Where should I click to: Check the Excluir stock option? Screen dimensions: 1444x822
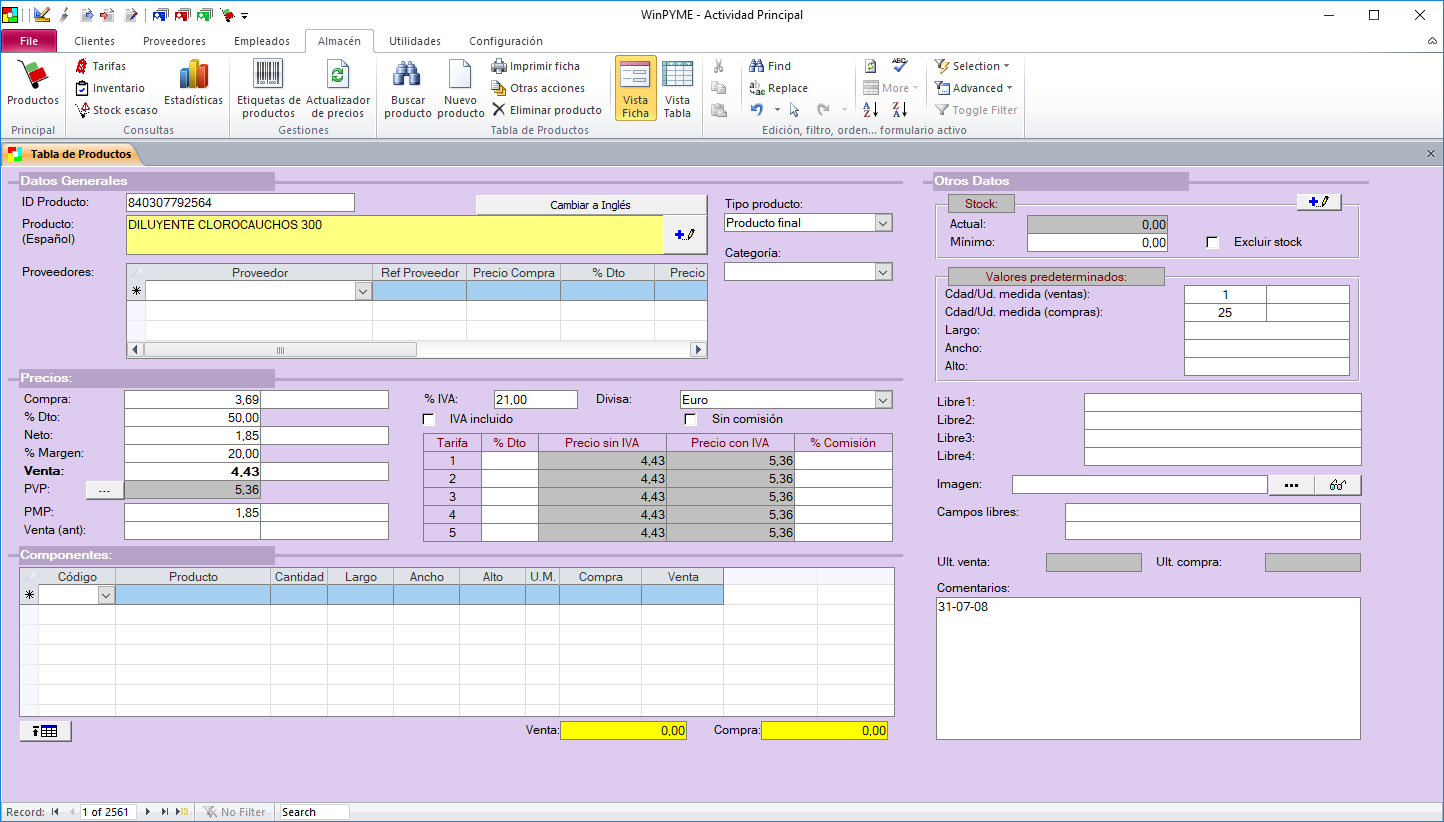click(x=1213, y=242)
